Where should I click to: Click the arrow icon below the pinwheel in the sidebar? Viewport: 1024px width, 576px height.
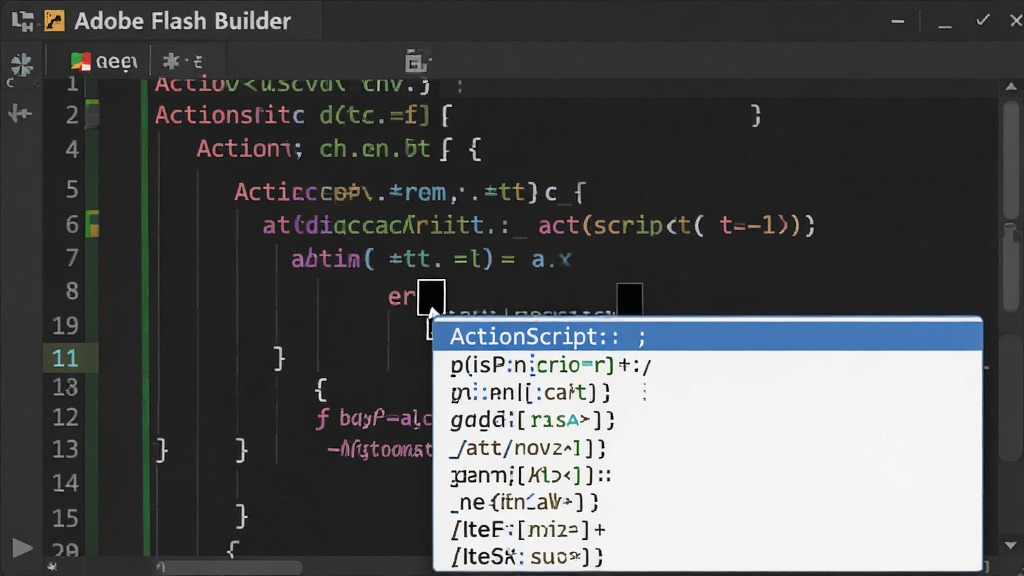coord(20,114)
